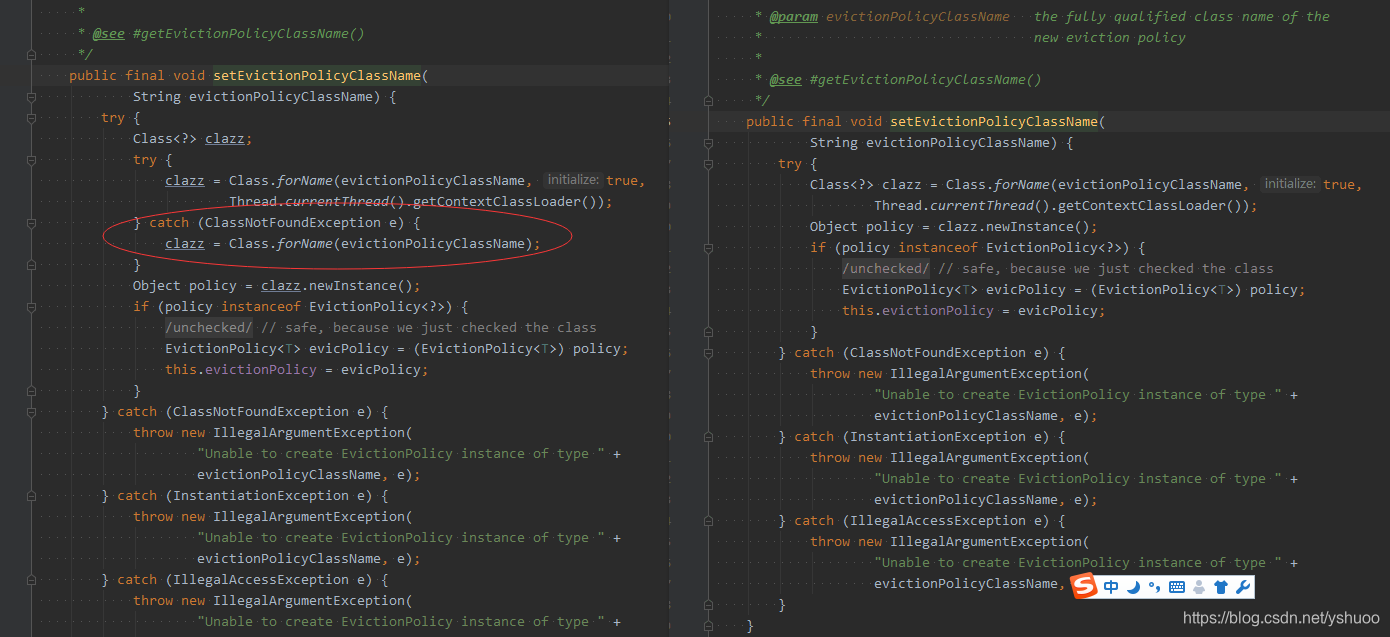Image resolution: width=1390 pixels, height=637 pixels.
Task: Toggle full/half-width mode with the moon icon
Action: 1133,586
